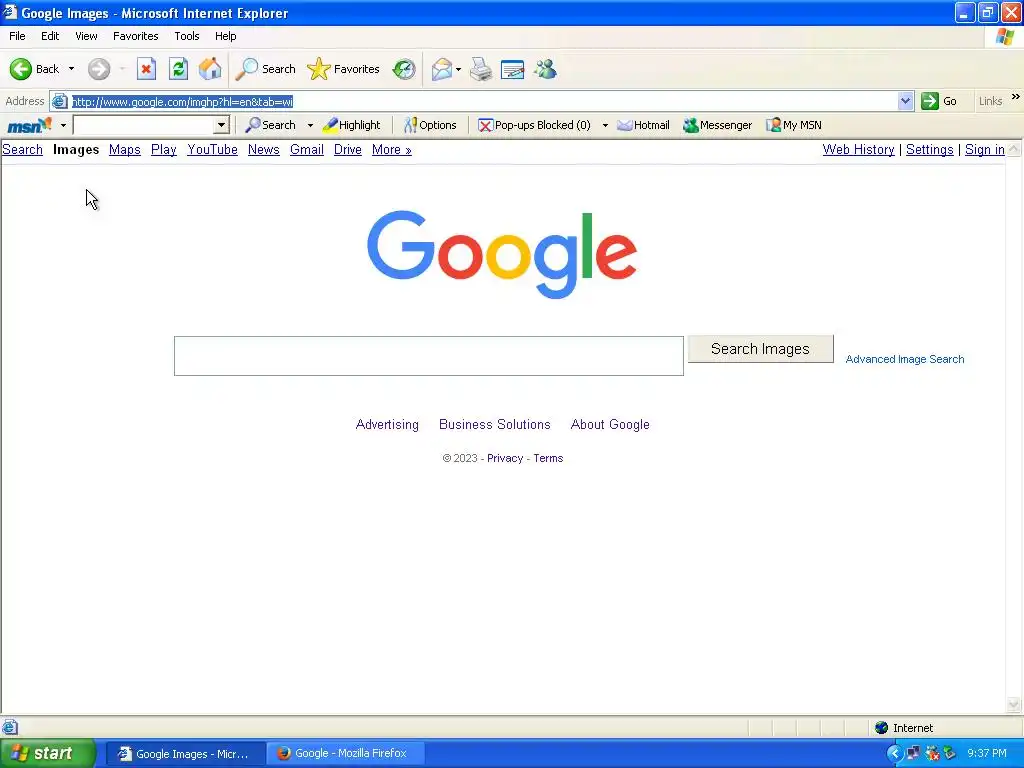Open Favorites pane with star icon
Viewport: 1024px width, 768px height.
(344, 69)
